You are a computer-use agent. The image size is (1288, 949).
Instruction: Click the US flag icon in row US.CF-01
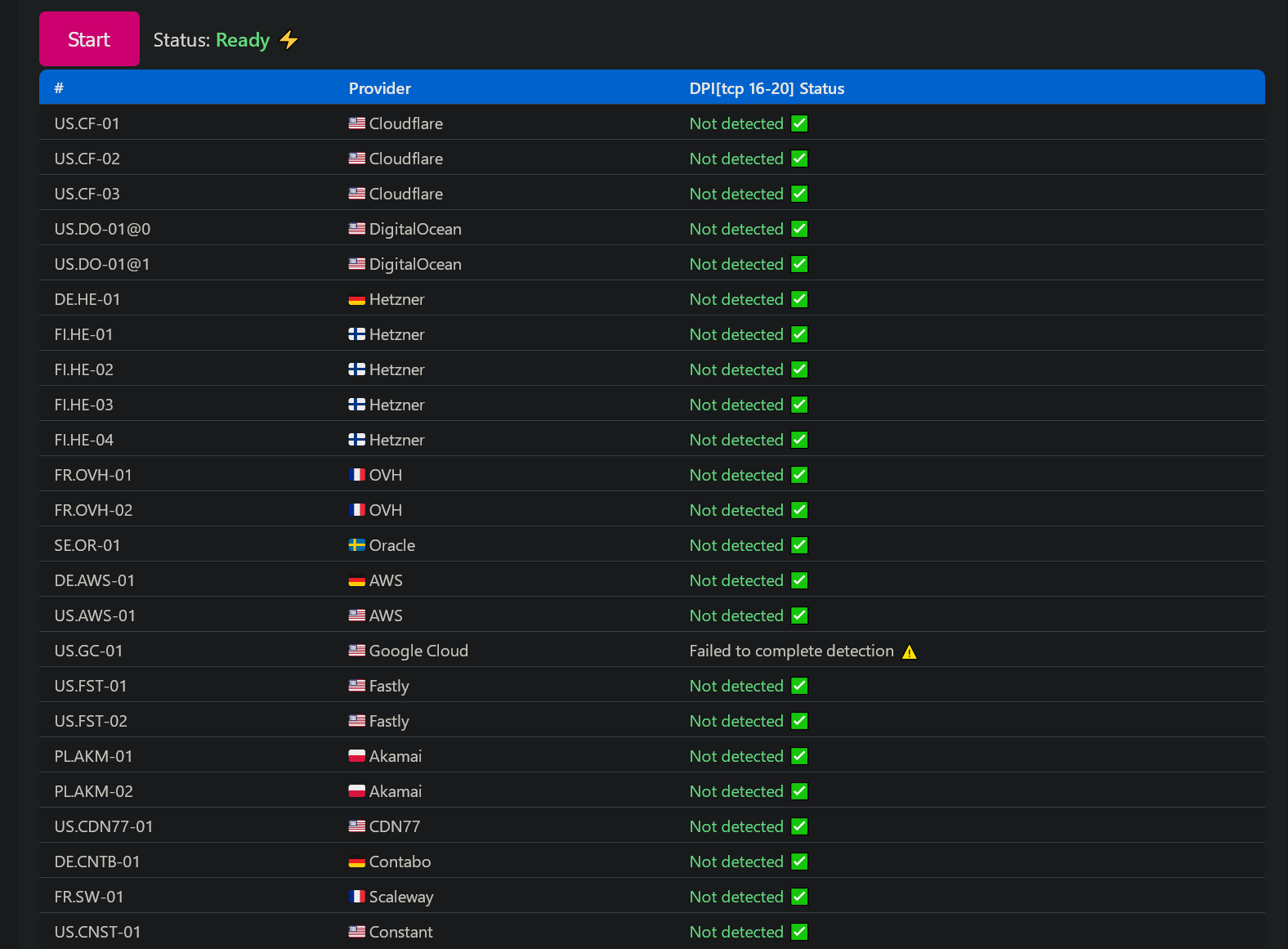click(x=357, y=123)
